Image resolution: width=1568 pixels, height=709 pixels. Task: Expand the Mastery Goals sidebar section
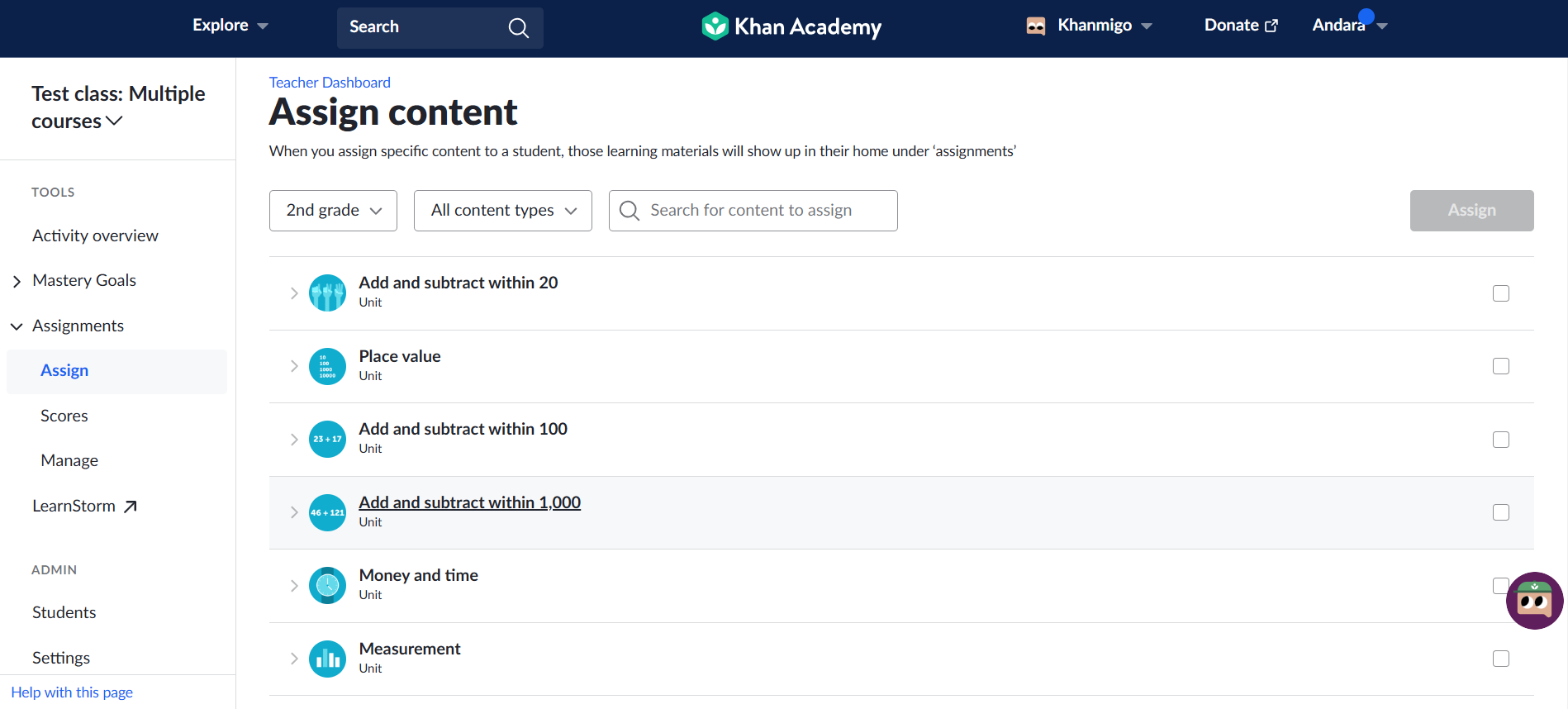(17, 282)
